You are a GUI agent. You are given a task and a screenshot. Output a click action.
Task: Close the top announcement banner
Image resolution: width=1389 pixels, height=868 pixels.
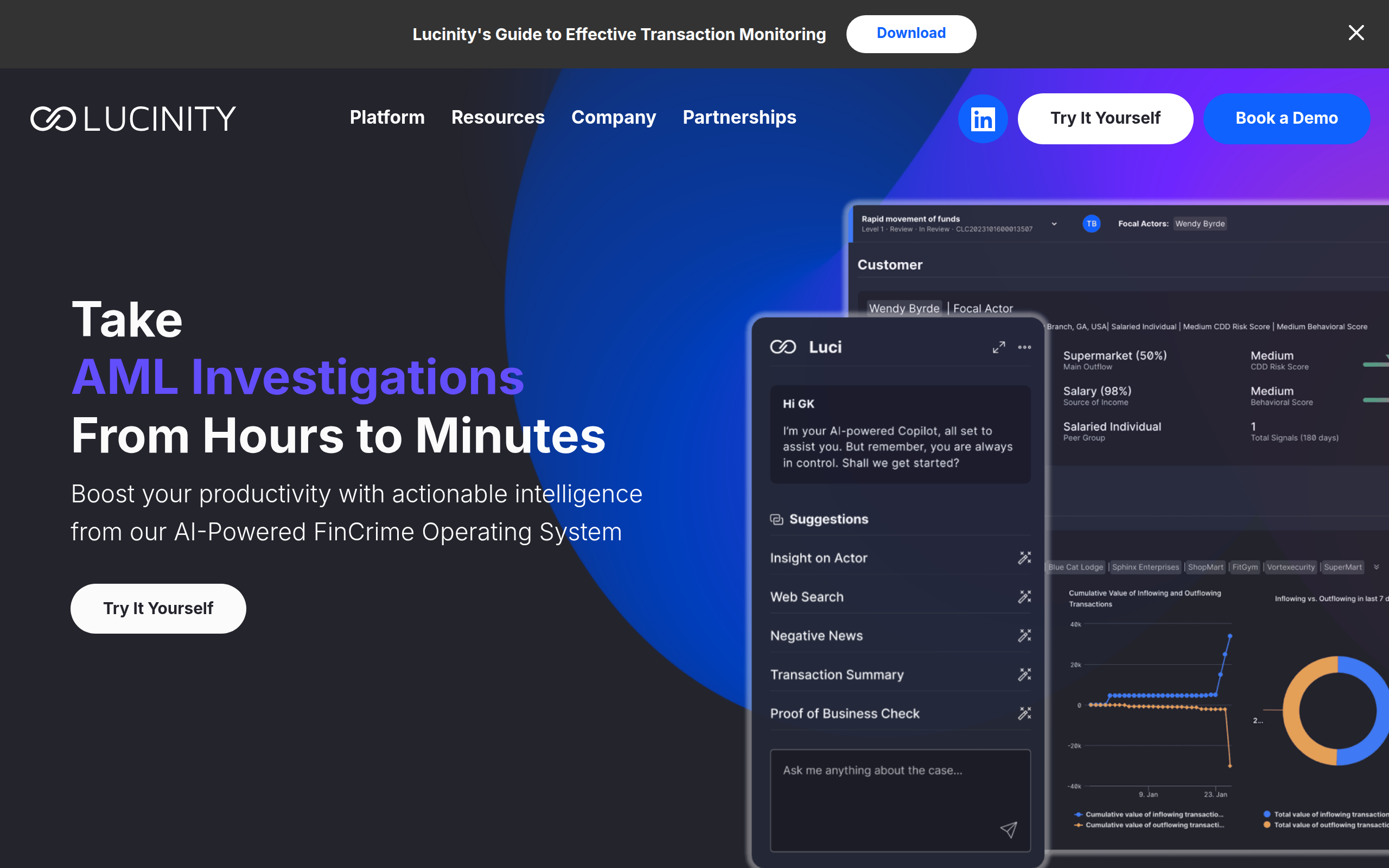point(1356,33)
